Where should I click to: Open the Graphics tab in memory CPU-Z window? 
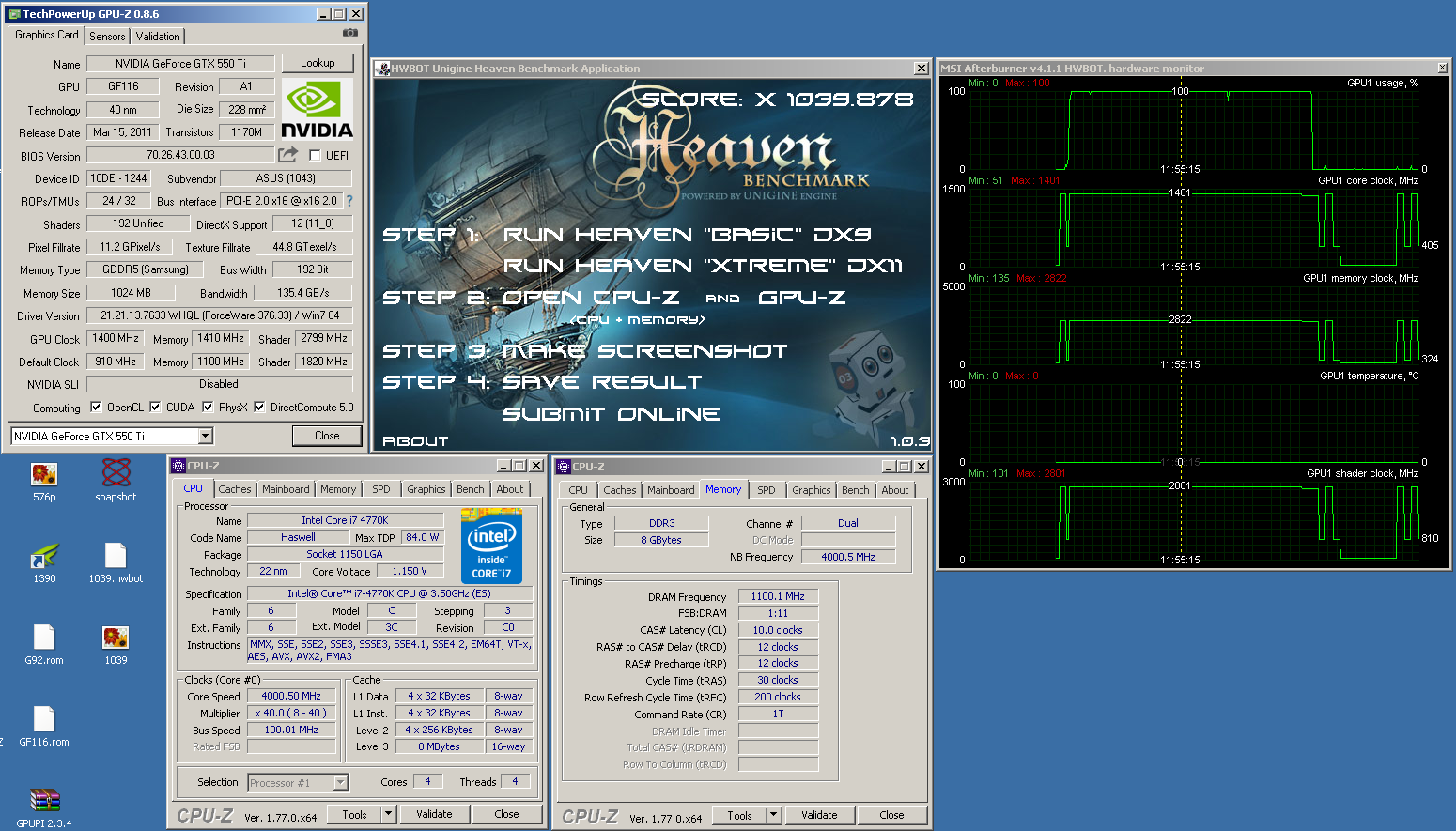tap(812, 490)
